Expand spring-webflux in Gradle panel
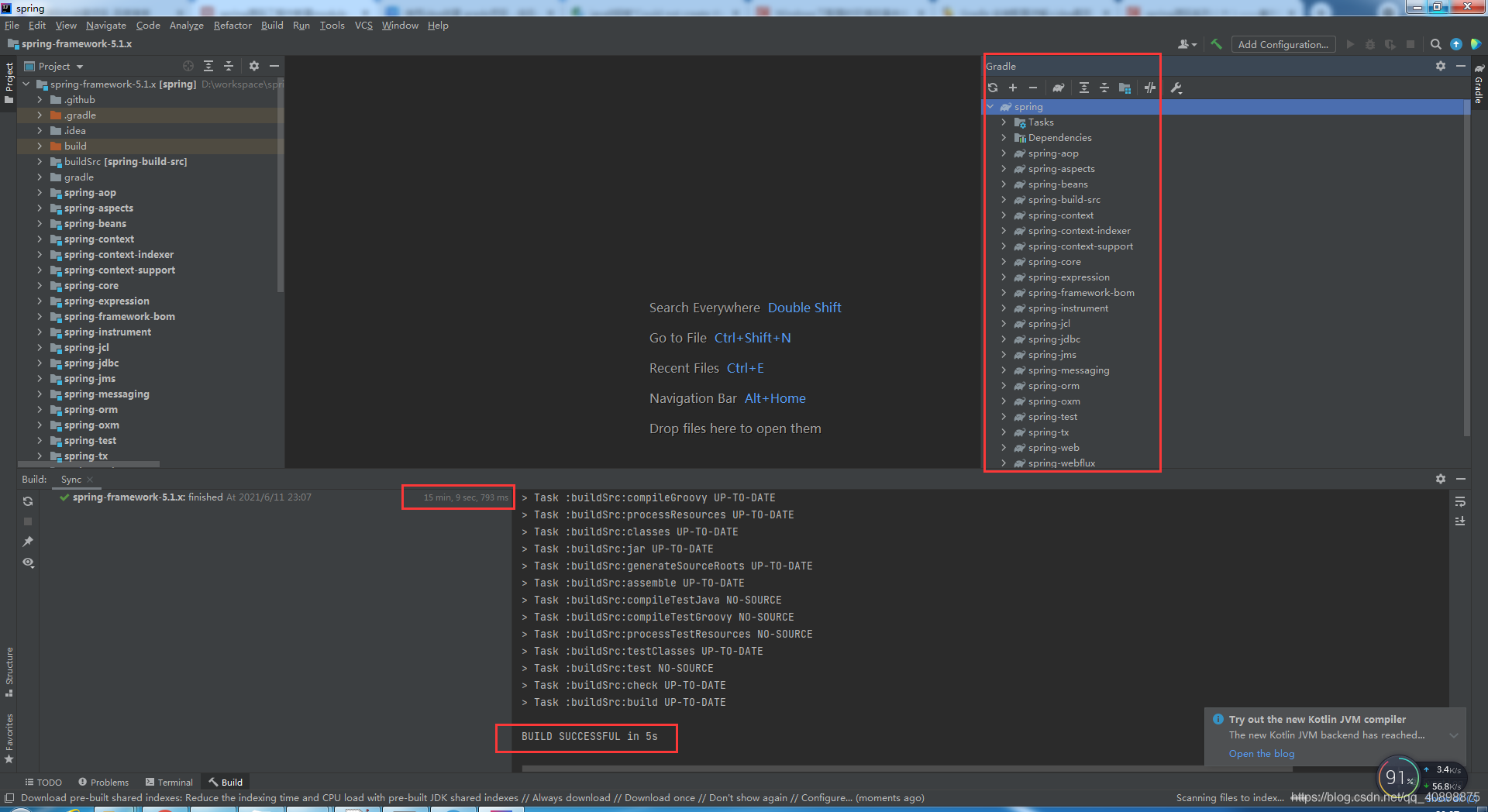This screenshot has height=812, width=1488. click(x=1004, y=463)
